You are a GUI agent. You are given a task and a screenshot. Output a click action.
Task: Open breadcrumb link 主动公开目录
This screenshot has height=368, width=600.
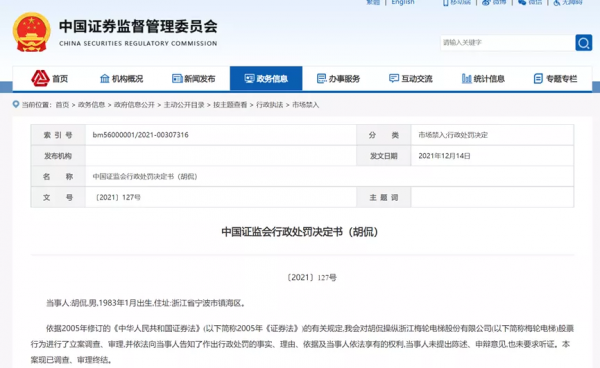(184, 105)
